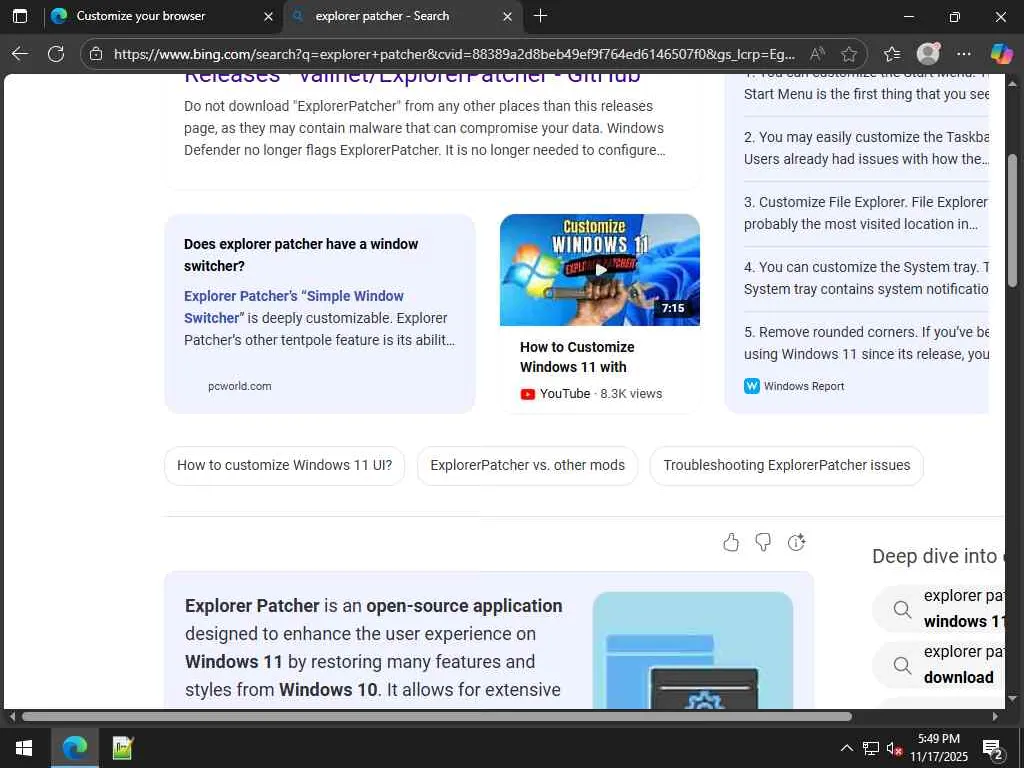Image resolution: width=1024 pixels, height=768 pixels.
Task: Open a new tab with the plus button
Action: (540, 16)
